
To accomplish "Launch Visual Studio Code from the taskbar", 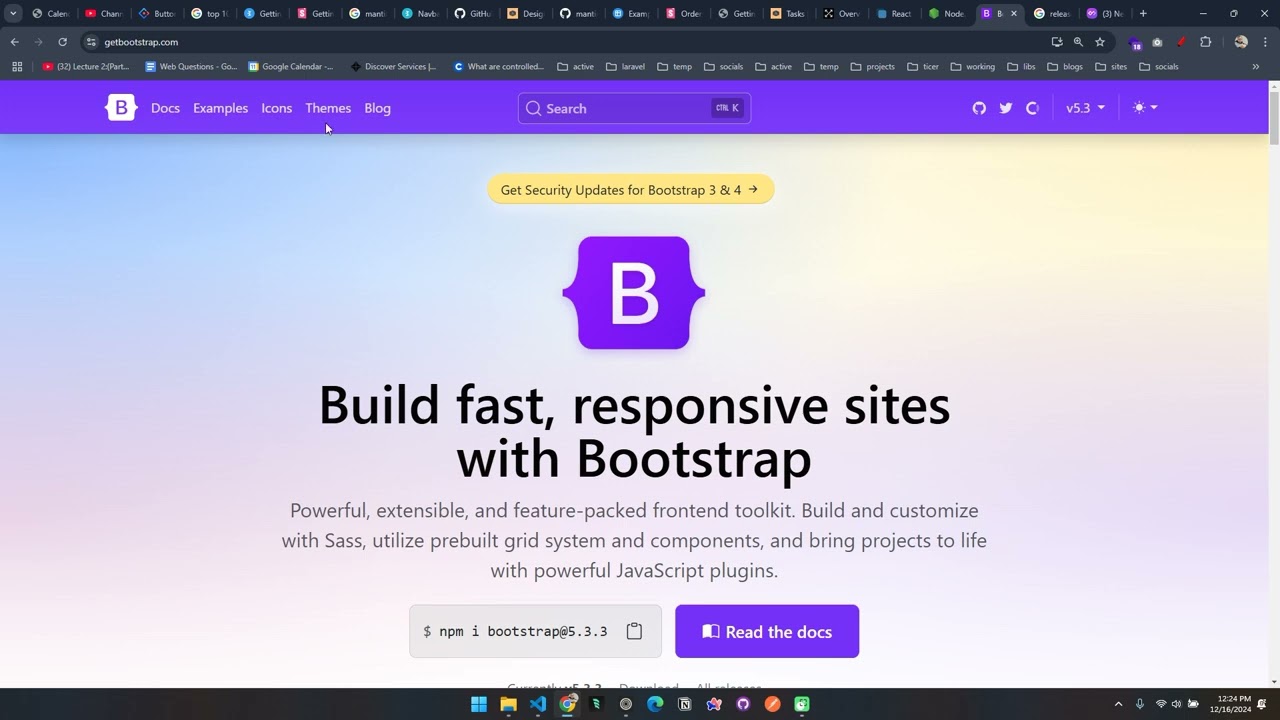I will (x=538, y=704).
